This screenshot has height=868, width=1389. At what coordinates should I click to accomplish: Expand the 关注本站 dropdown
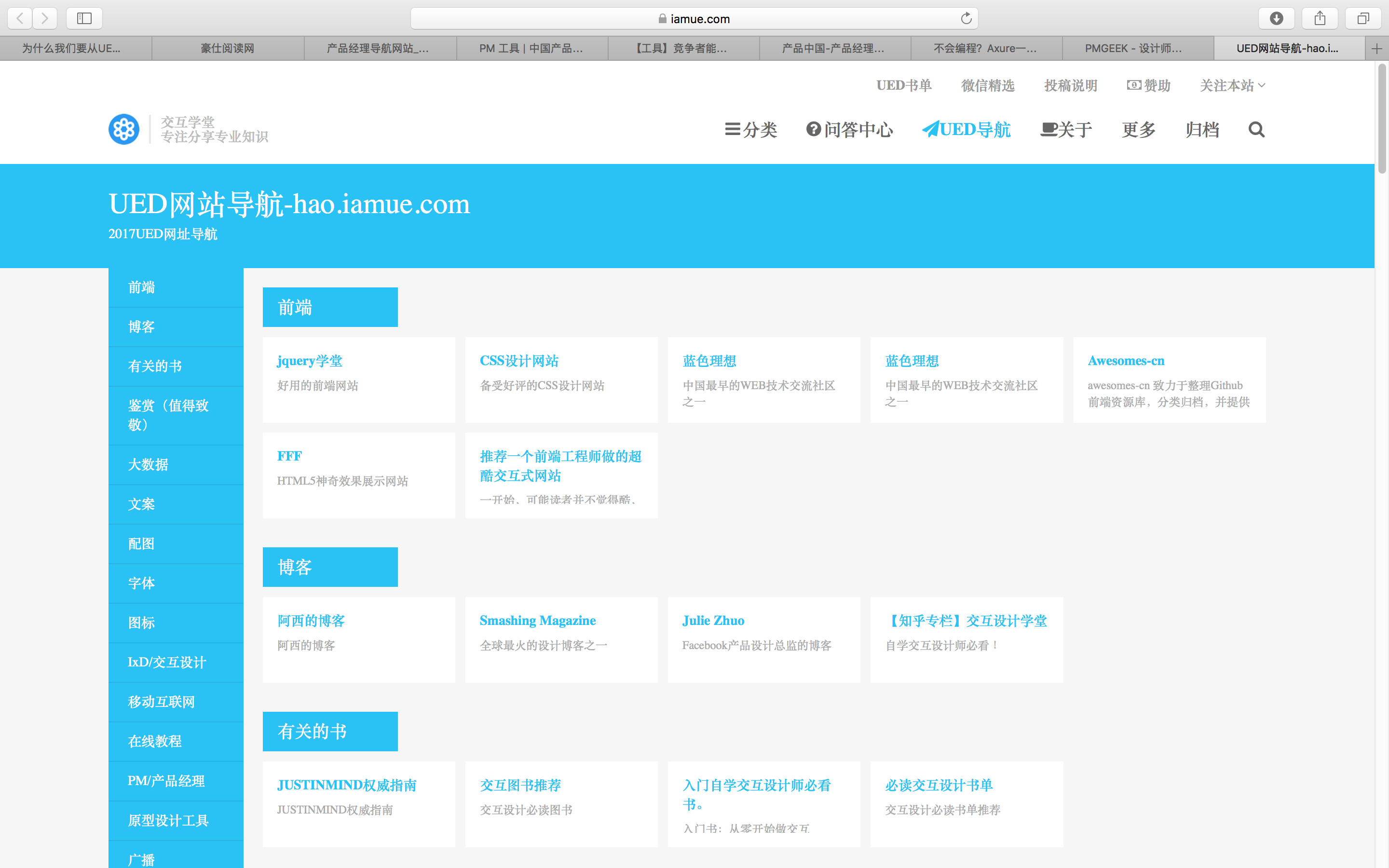pos(1231,85)
